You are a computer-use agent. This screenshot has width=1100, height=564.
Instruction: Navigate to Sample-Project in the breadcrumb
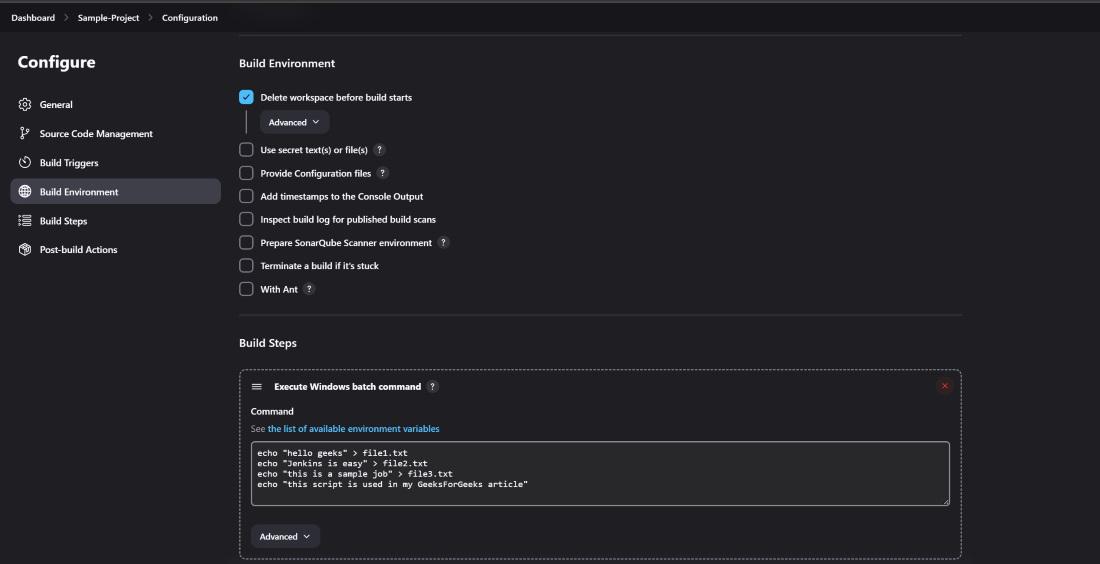[x=108, y=18]
